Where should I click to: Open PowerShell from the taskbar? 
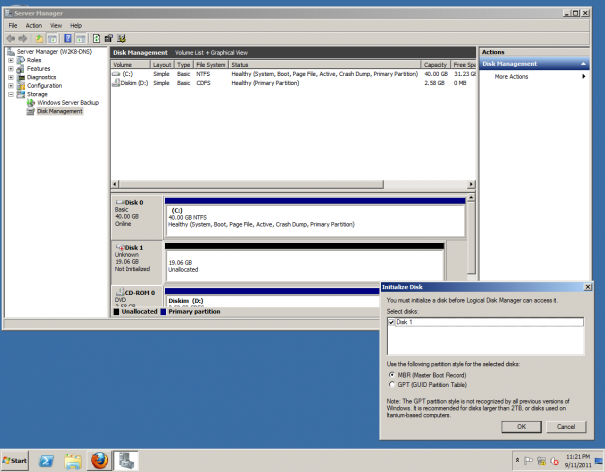46,461
